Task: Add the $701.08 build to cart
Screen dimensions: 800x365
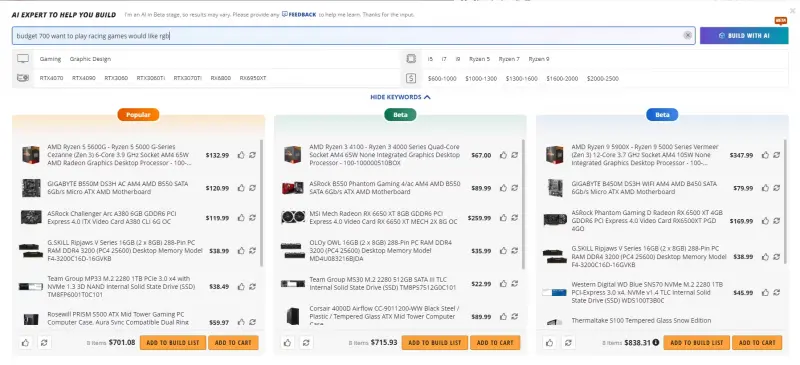Action: click(233, 343)
